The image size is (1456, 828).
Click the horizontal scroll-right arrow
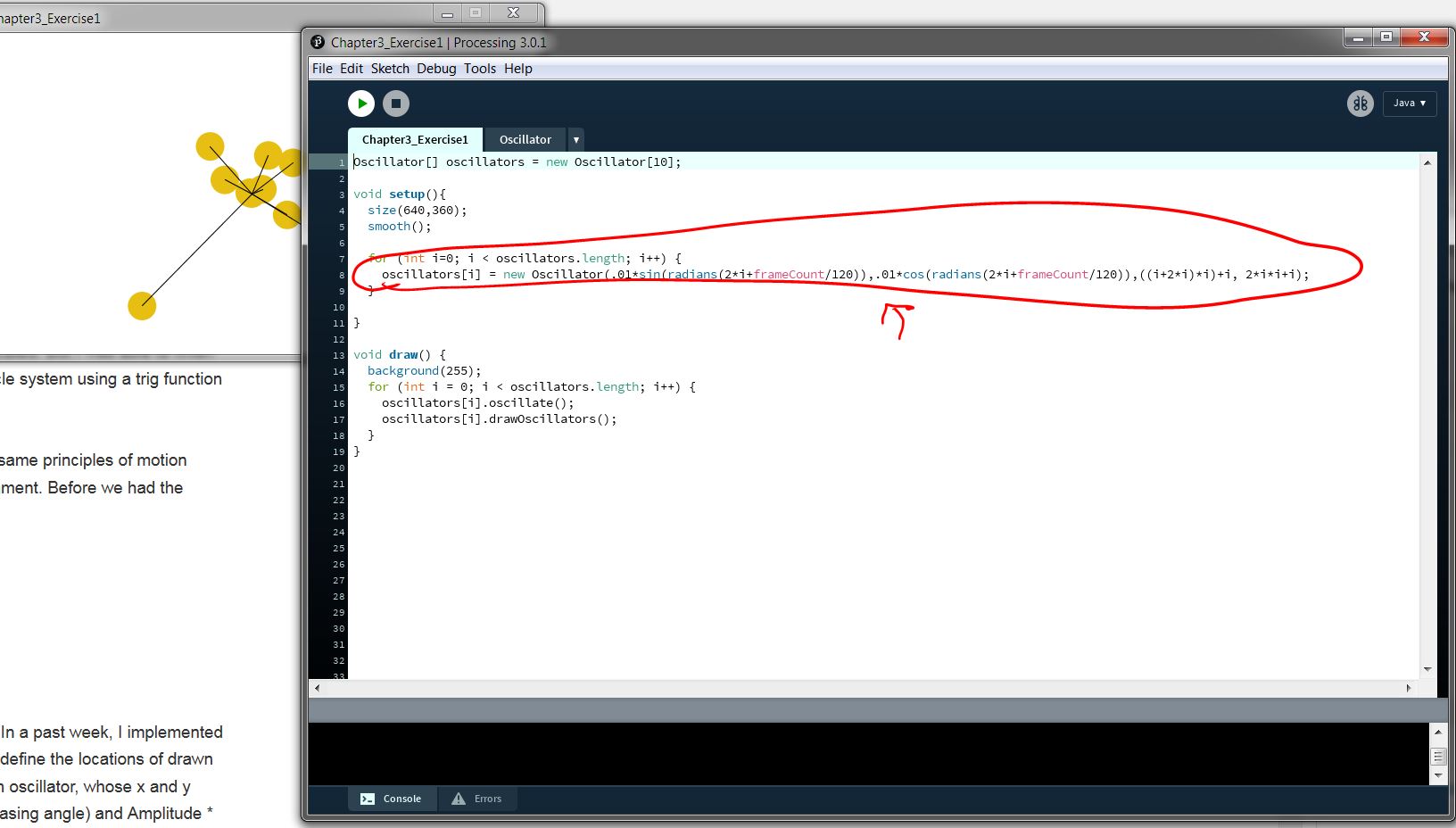coord(1409,688)
